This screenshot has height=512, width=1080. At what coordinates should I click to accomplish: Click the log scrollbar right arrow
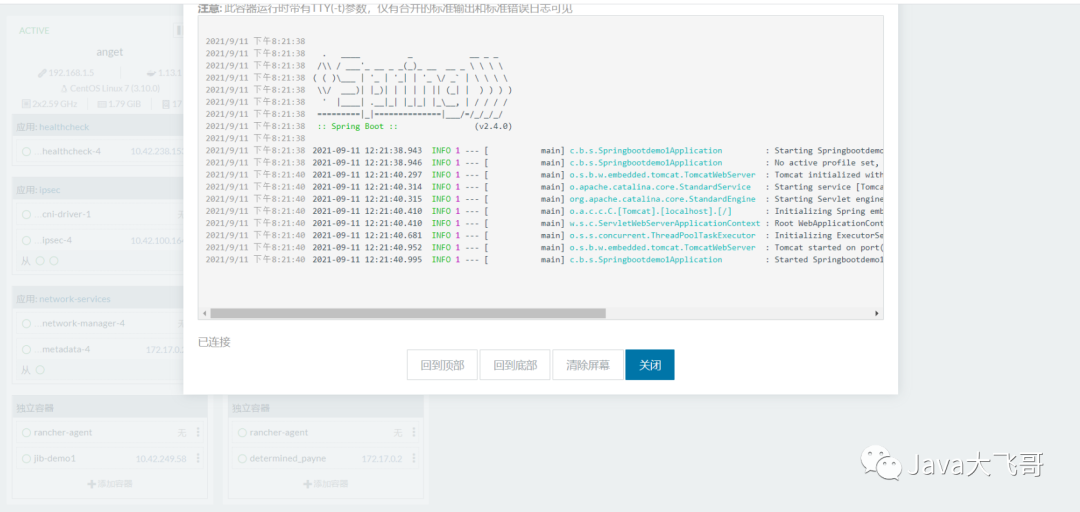pyautogui.click(x=877, y=313)
